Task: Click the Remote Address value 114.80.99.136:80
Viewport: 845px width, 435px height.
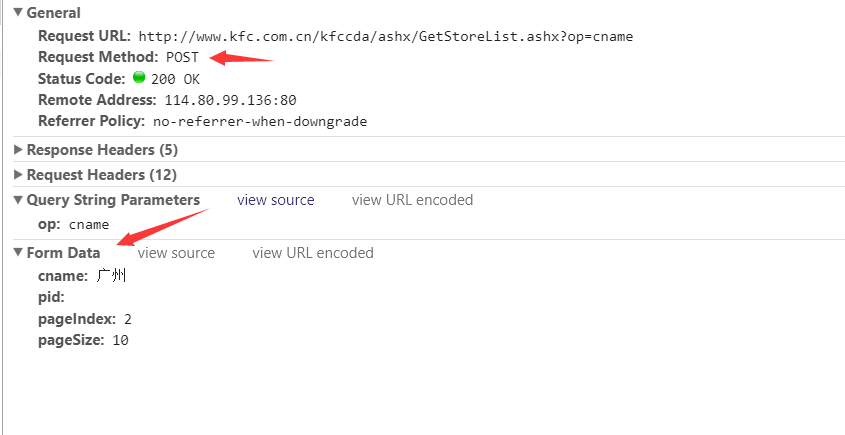Action: click(231, 100)
